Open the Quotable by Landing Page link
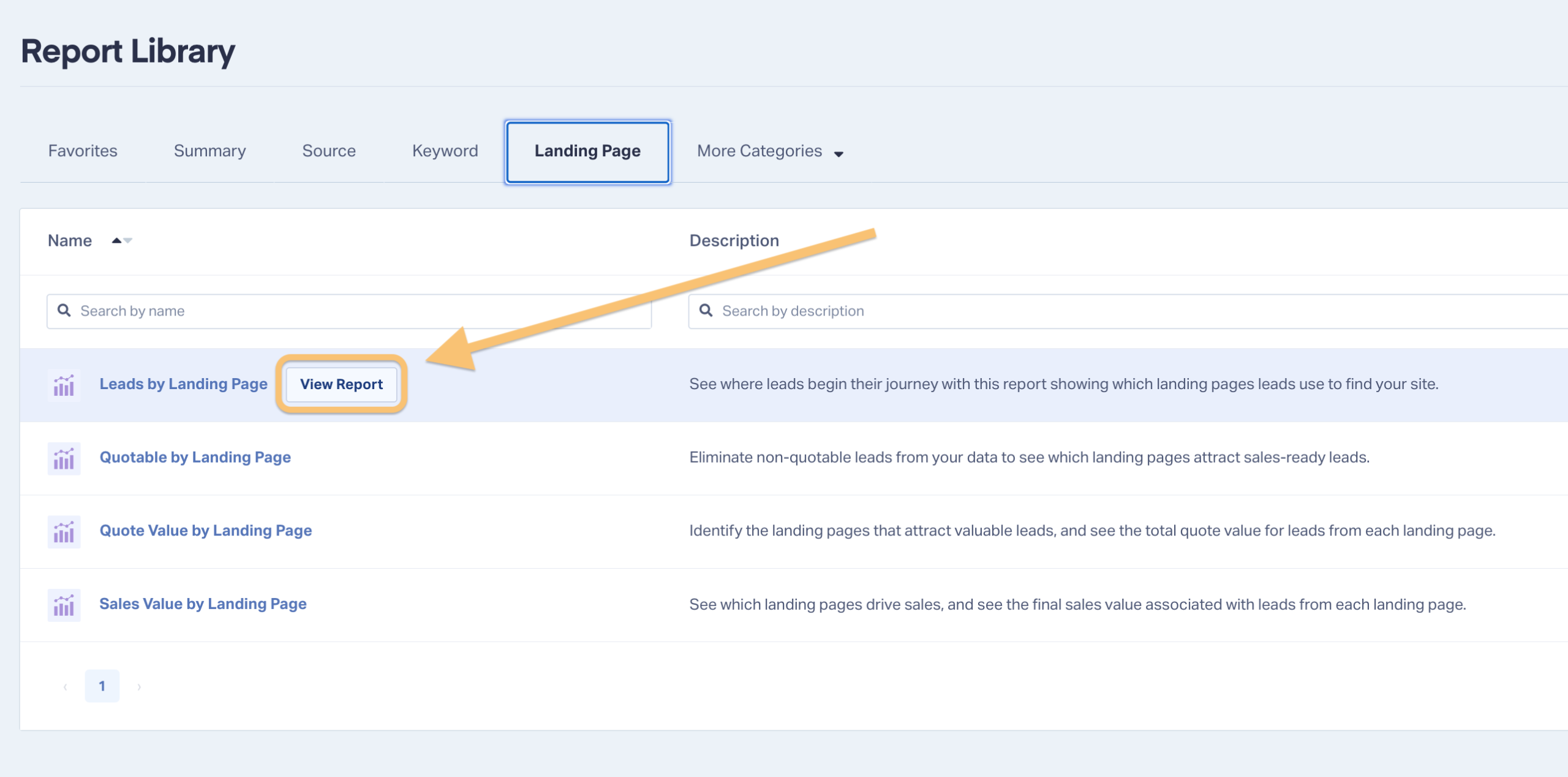 (x=195, y=457)
